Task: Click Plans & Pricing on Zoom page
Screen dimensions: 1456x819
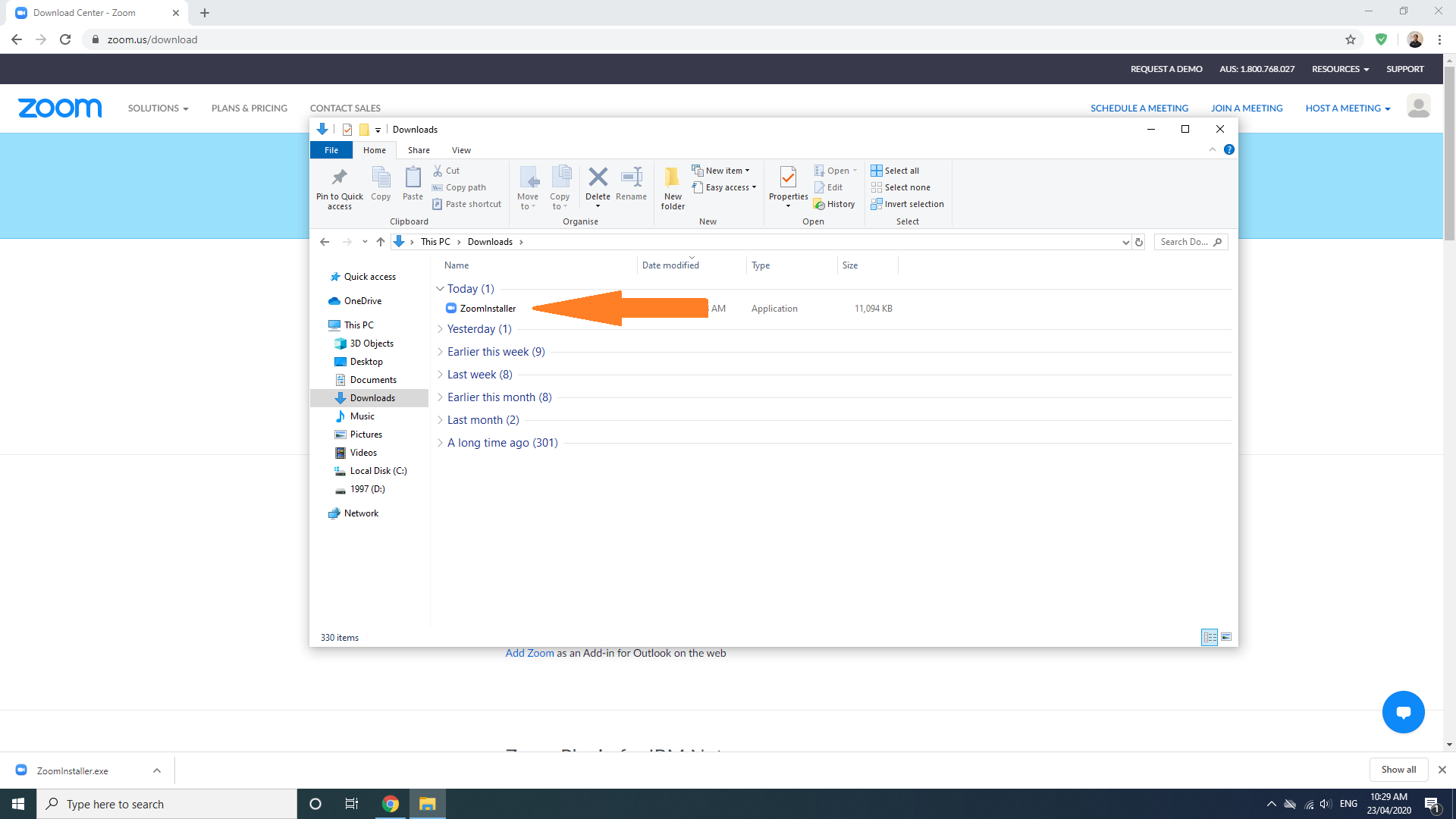Action: [x=249, y=108]
